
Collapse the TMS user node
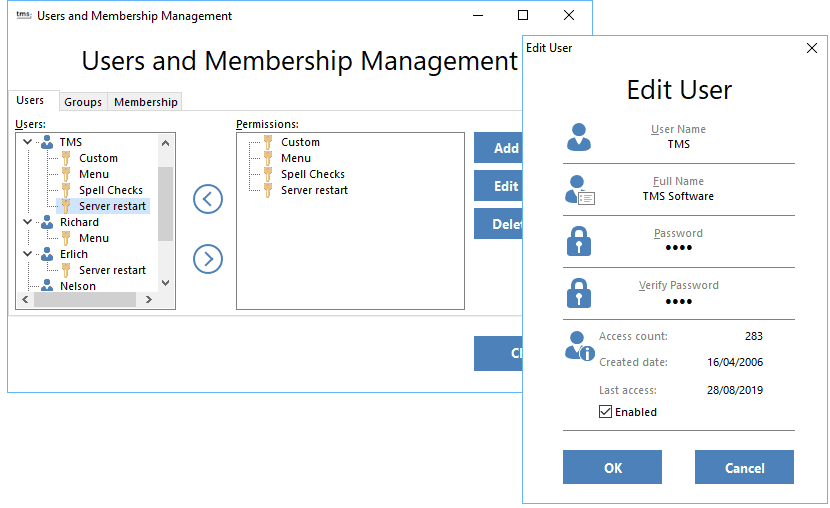[x=26, y=142]
